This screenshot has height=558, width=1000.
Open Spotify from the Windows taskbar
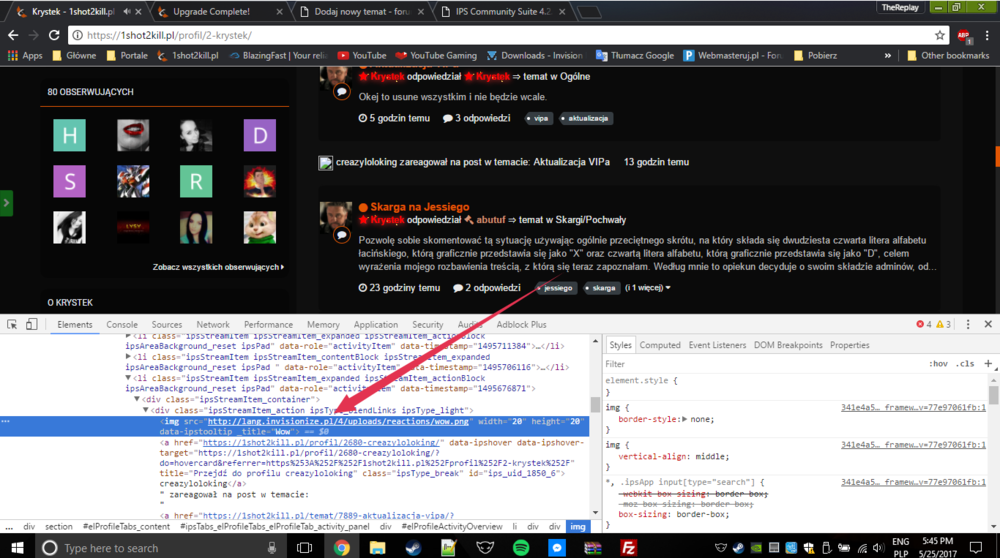point(520,547)
